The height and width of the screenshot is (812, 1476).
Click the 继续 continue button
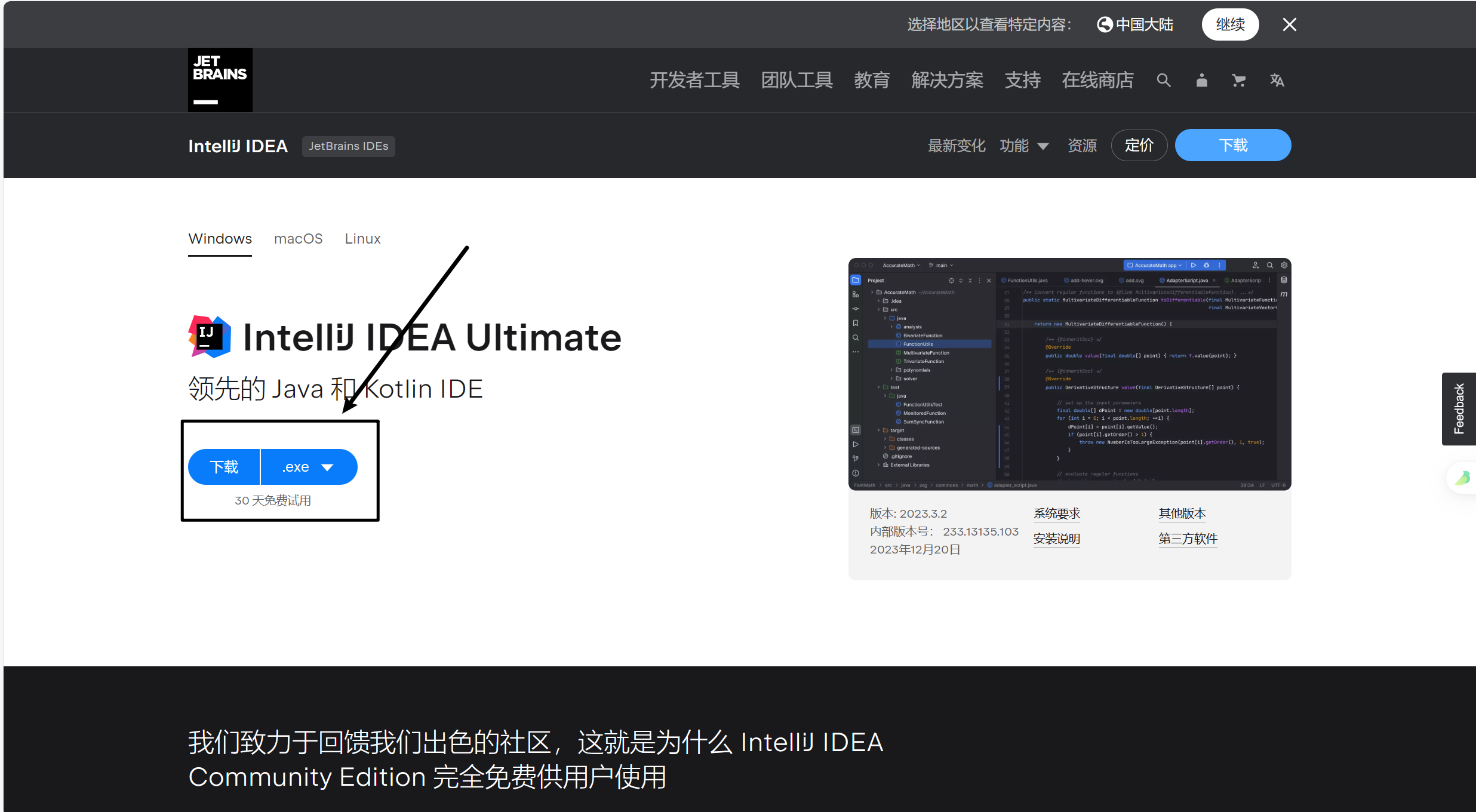coord(1230,24)
